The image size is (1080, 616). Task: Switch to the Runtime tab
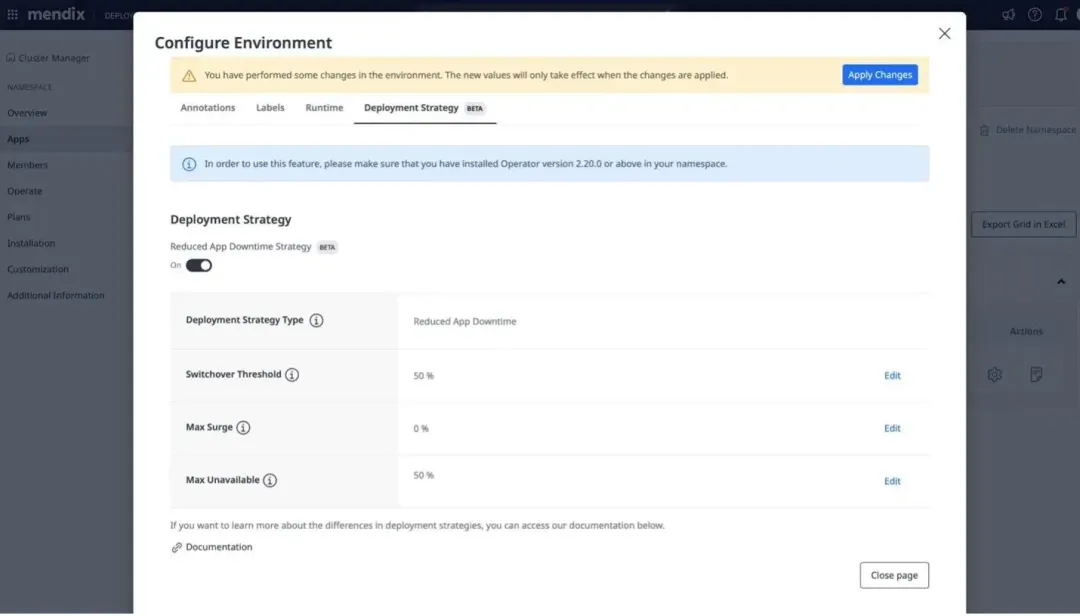tap(324, 108)
